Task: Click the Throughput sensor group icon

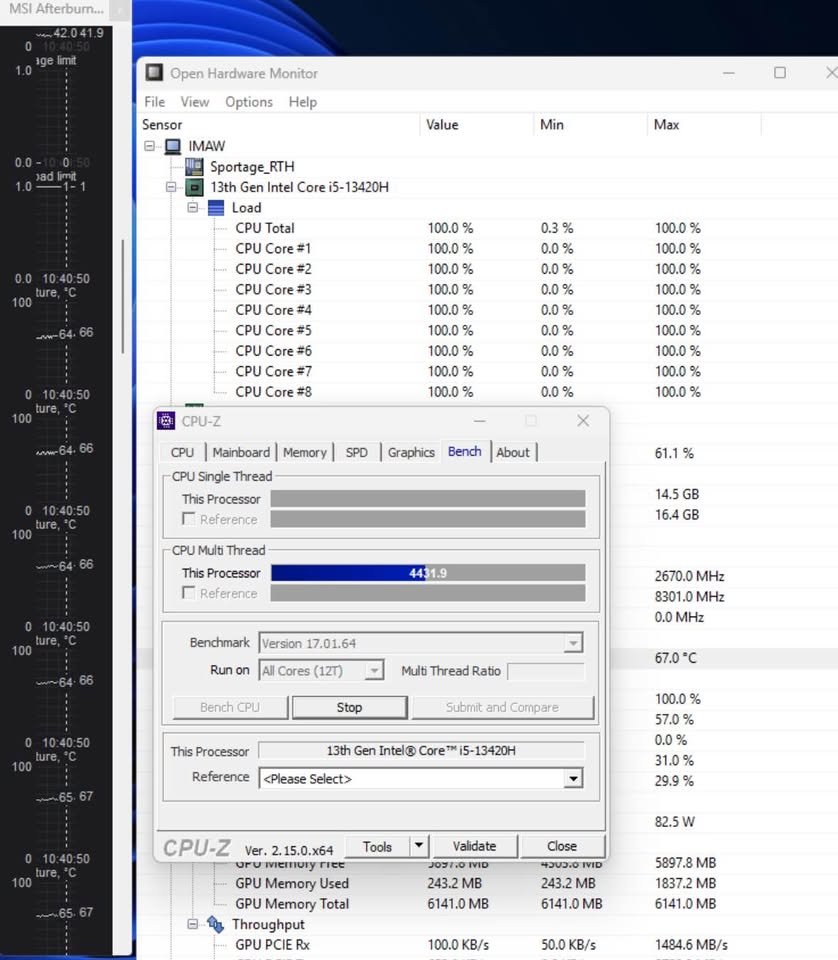Action: 216,924
